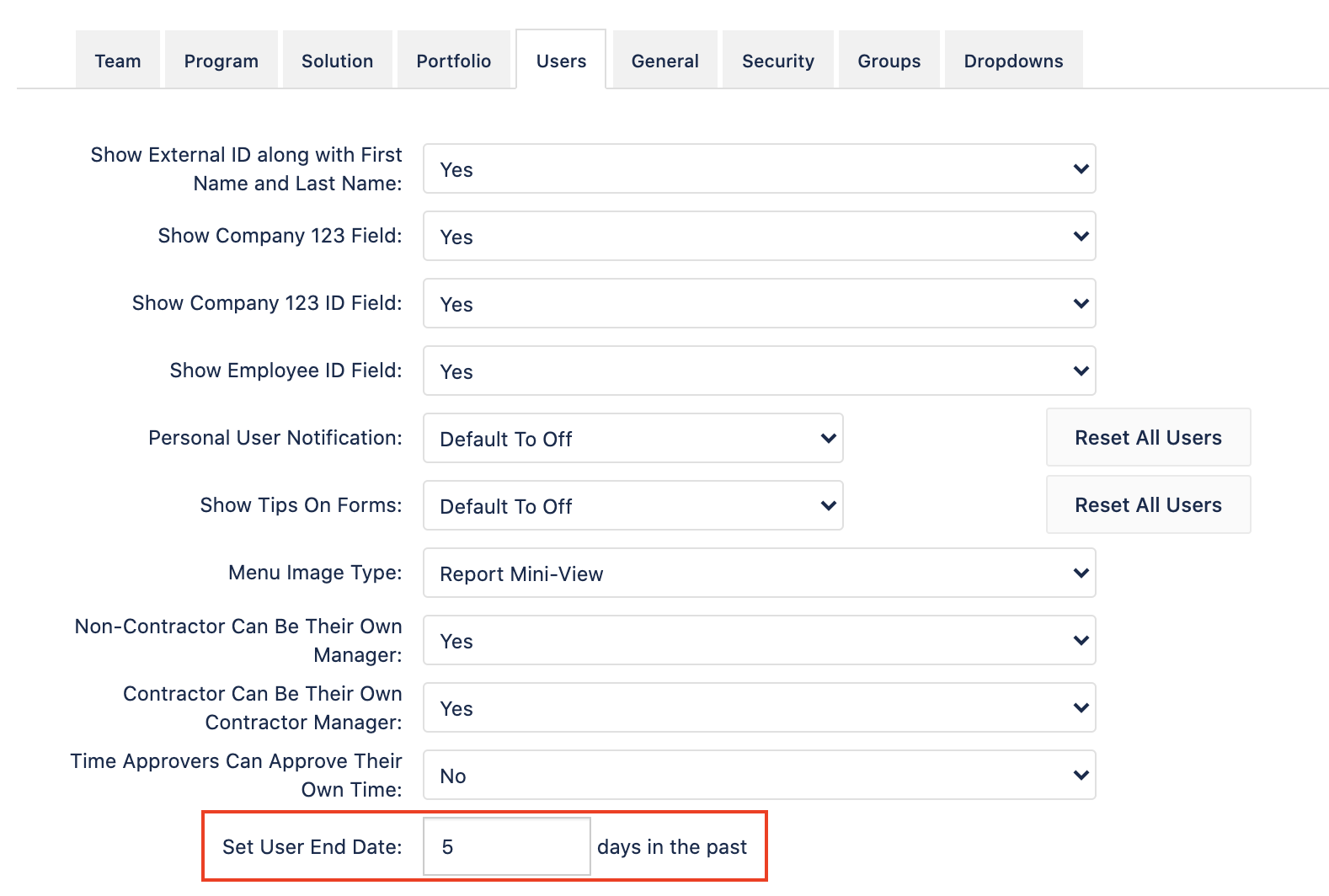Open Menu Image Type dropdown

[x=760, y=573]
